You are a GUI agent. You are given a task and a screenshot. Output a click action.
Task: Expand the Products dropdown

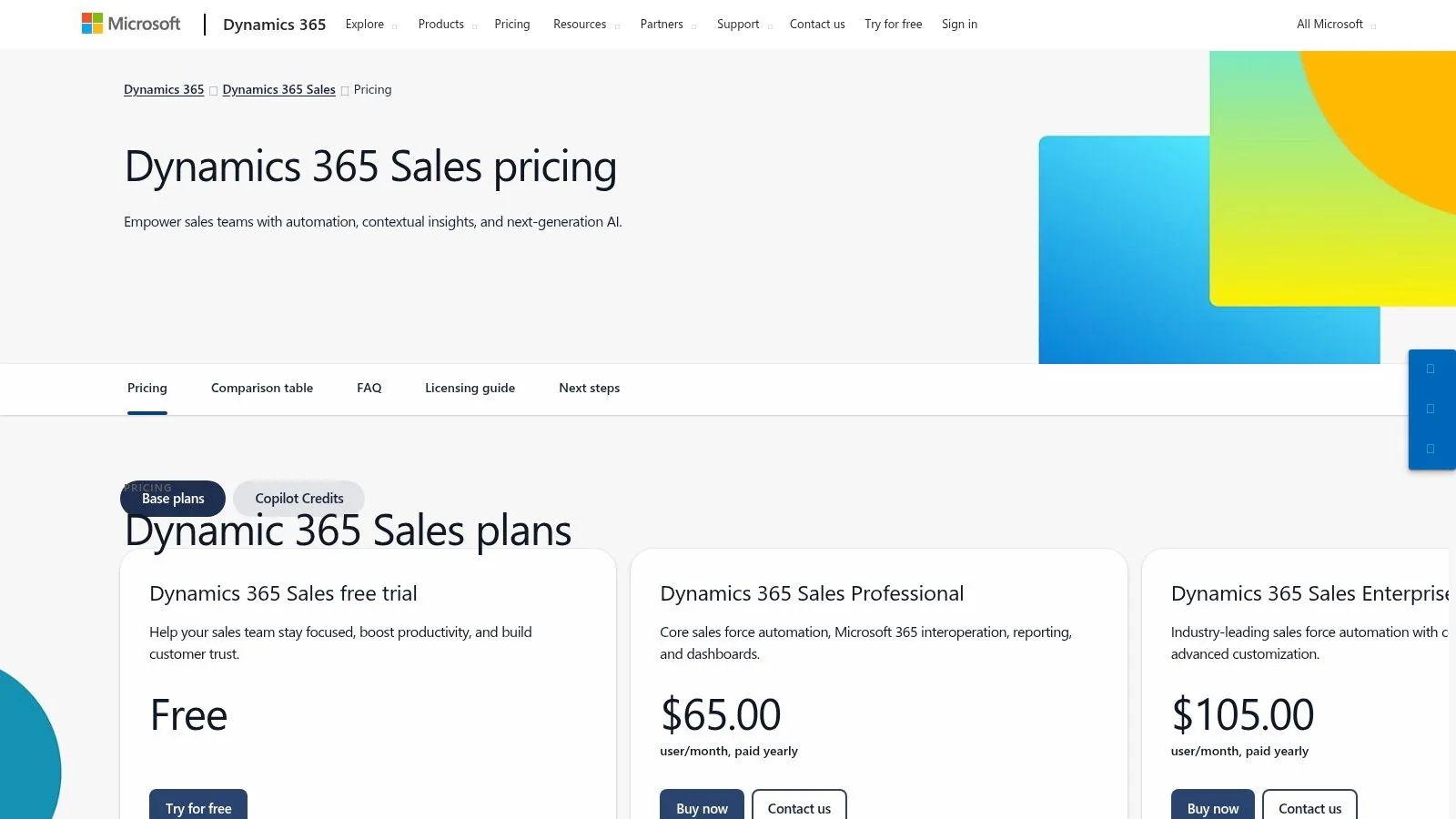[x=447, y=25]
